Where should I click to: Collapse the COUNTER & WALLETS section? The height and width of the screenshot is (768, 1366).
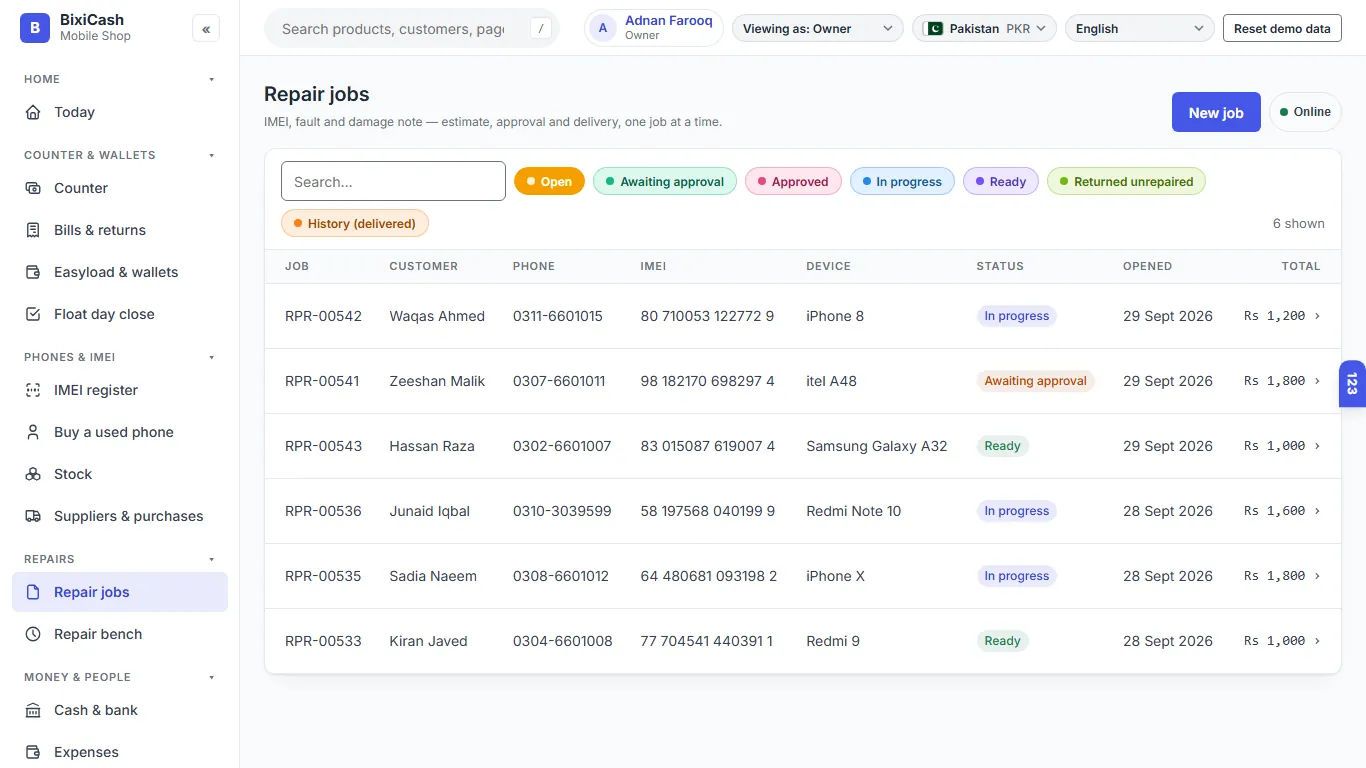pyautogui.click(x=211, y=155)
